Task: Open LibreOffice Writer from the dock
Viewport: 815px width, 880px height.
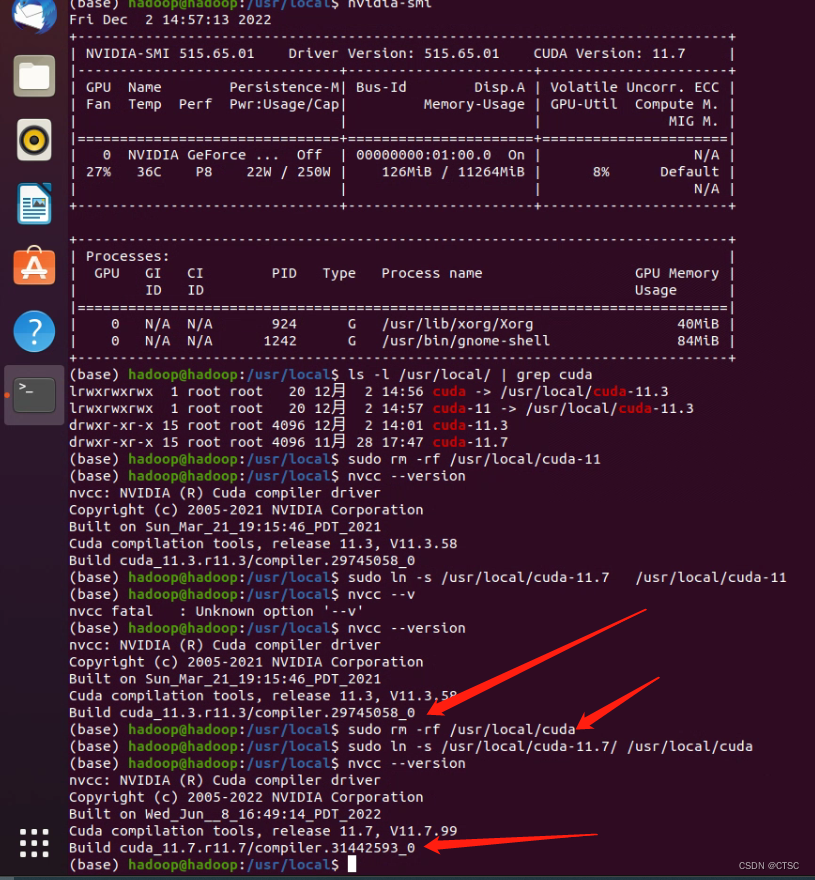Action: 33,203
